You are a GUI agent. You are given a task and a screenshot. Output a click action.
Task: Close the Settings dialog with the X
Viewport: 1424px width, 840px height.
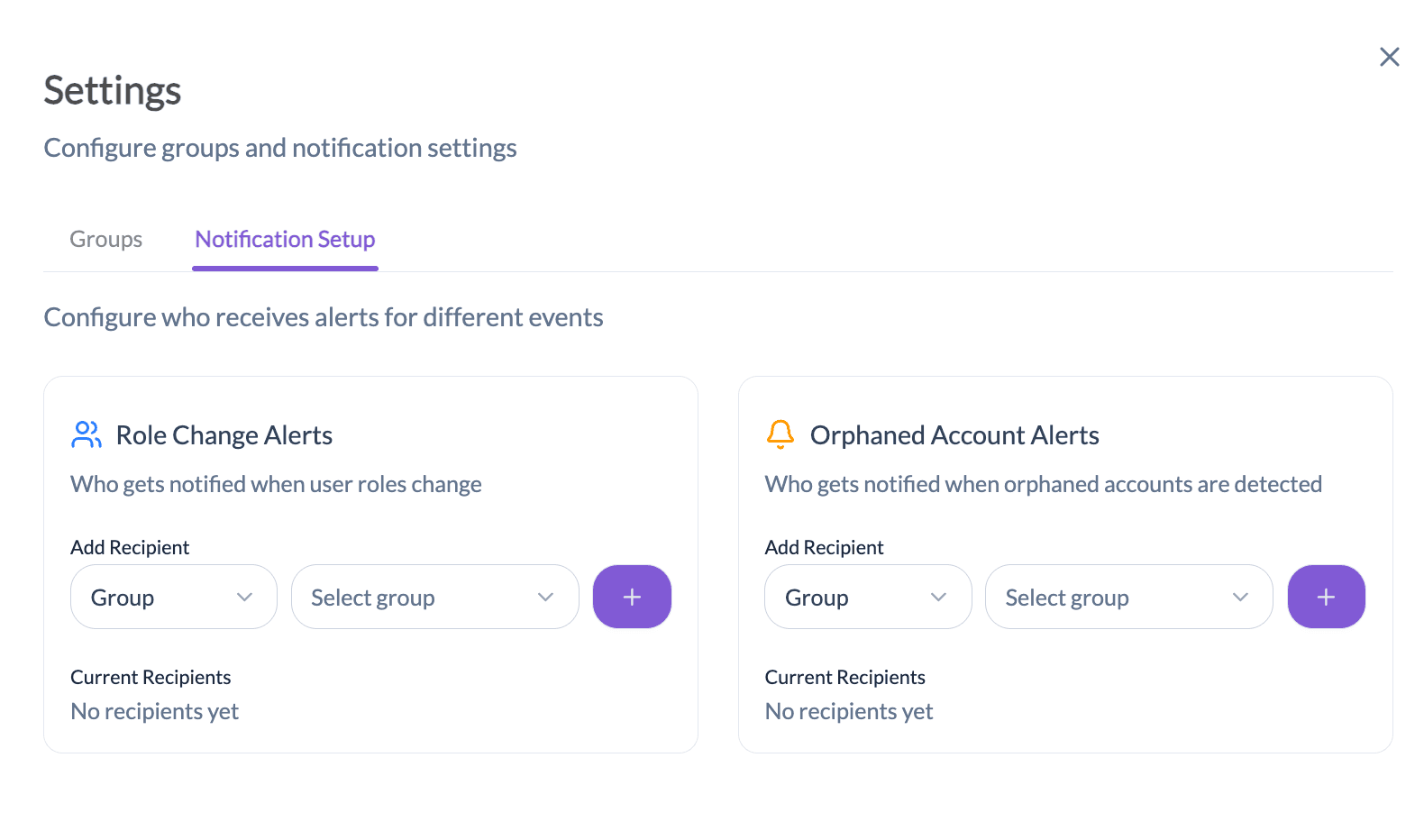tap(1389, 57)
